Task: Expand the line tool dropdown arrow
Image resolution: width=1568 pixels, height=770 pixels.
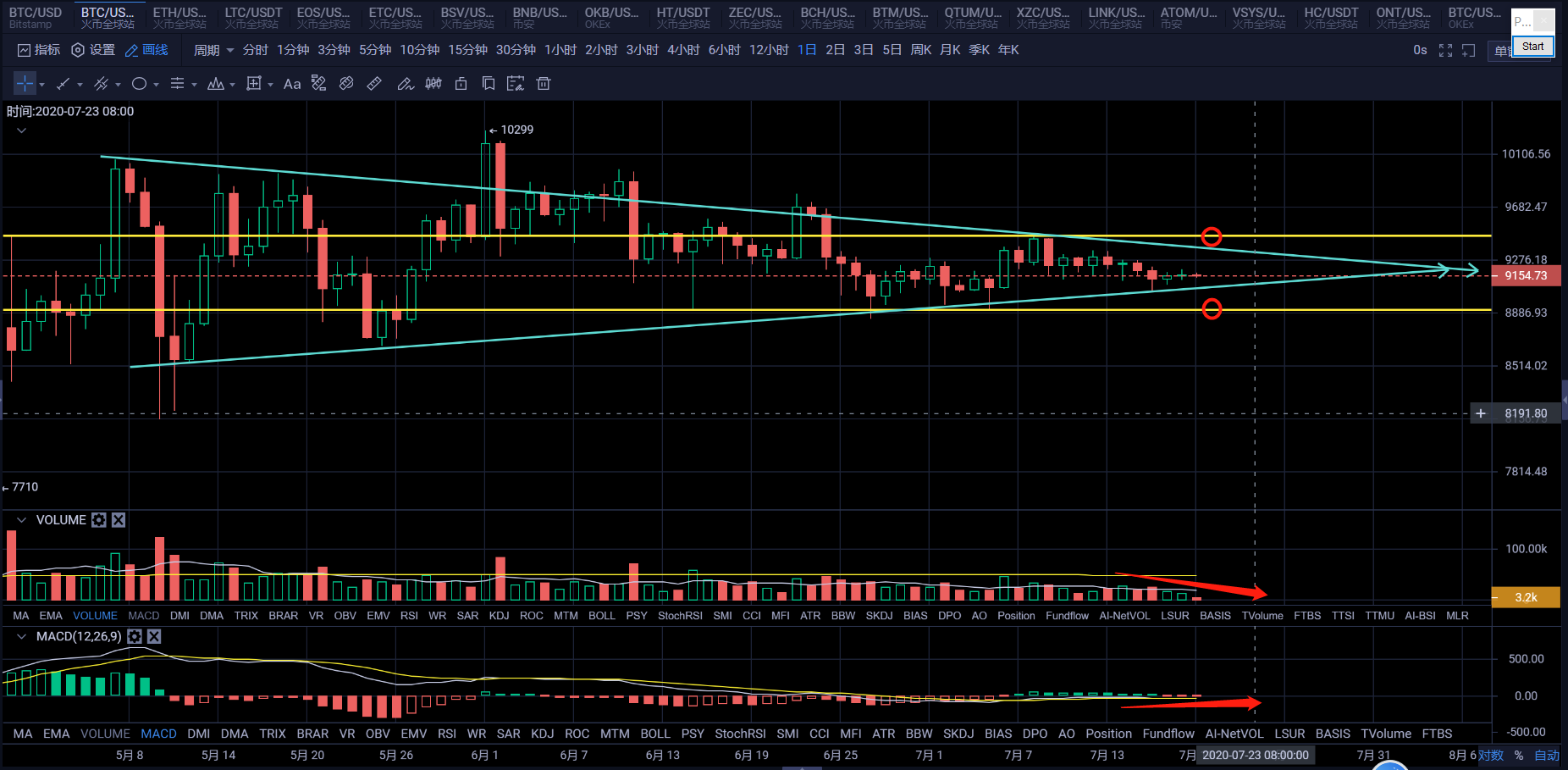Action: pyautogui.click(x=80, y=84)
